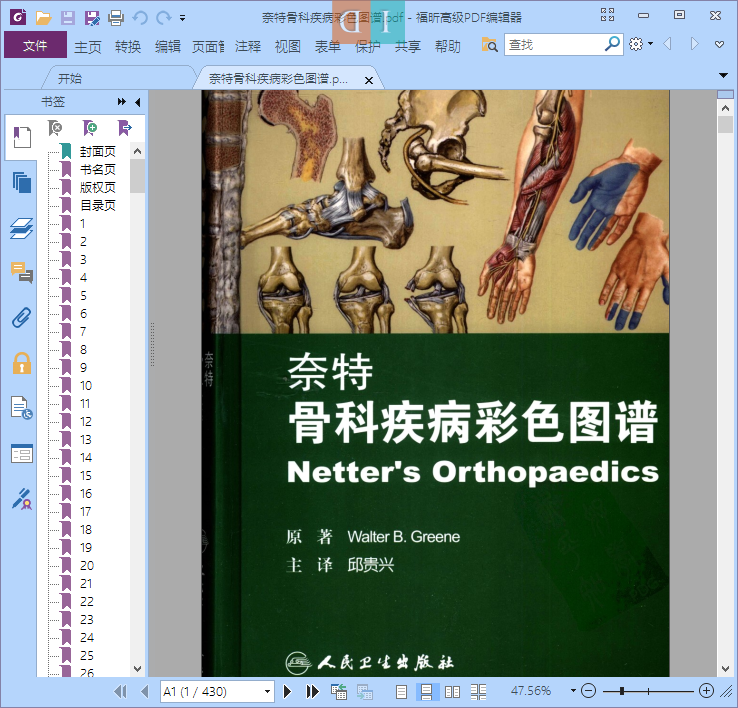Screen dimensions: 738x708
Task: Select continuous page view mode
Action: pos(426,691)
